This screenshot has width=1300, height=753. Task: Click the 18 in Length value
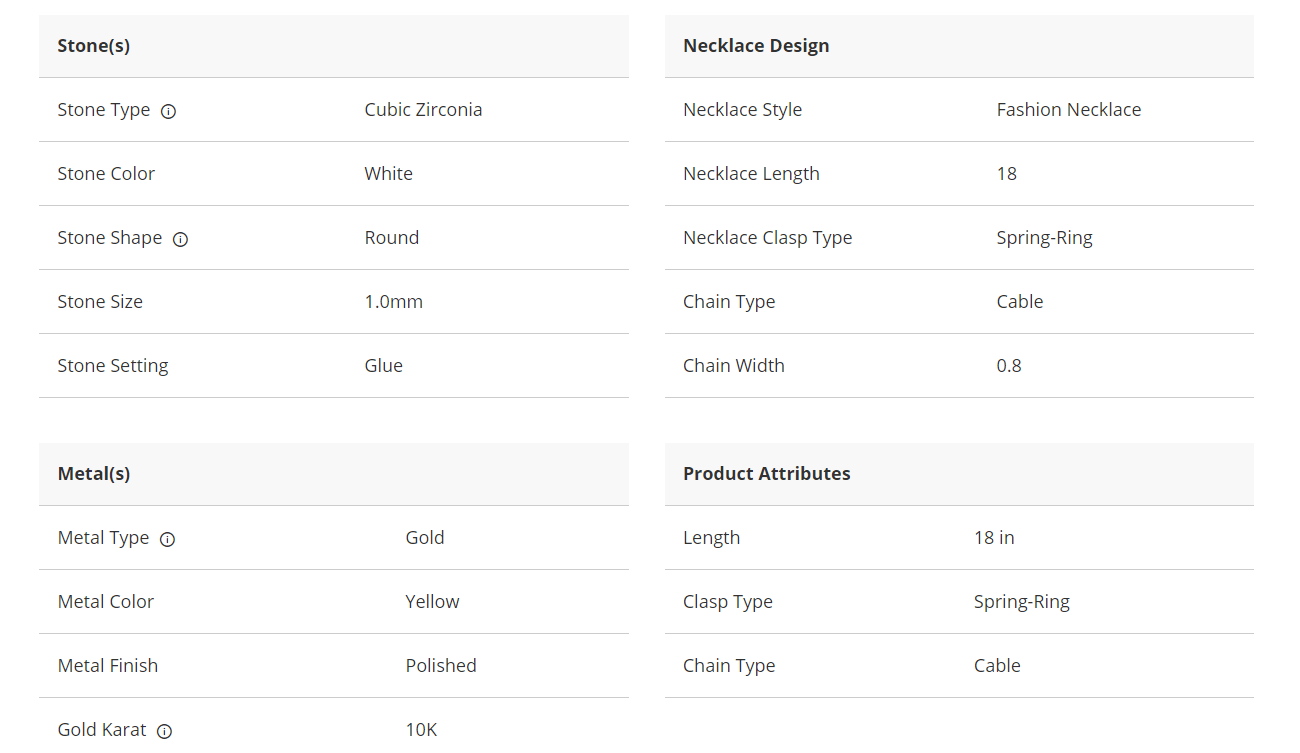[994, 538]
